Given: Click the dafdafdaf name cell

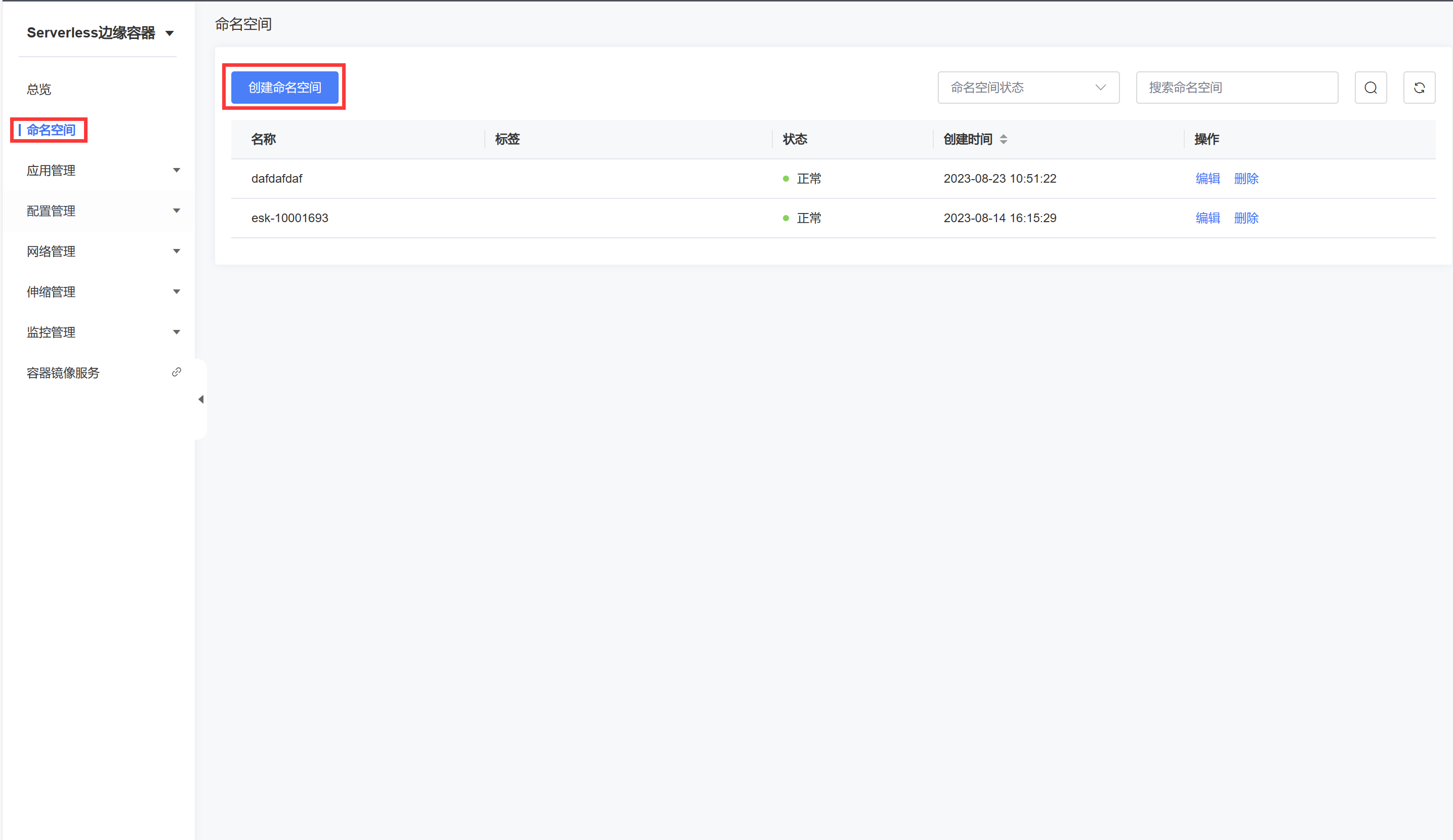Looking at the screenshot, I should pyautogui.click(x=277, y=178).
